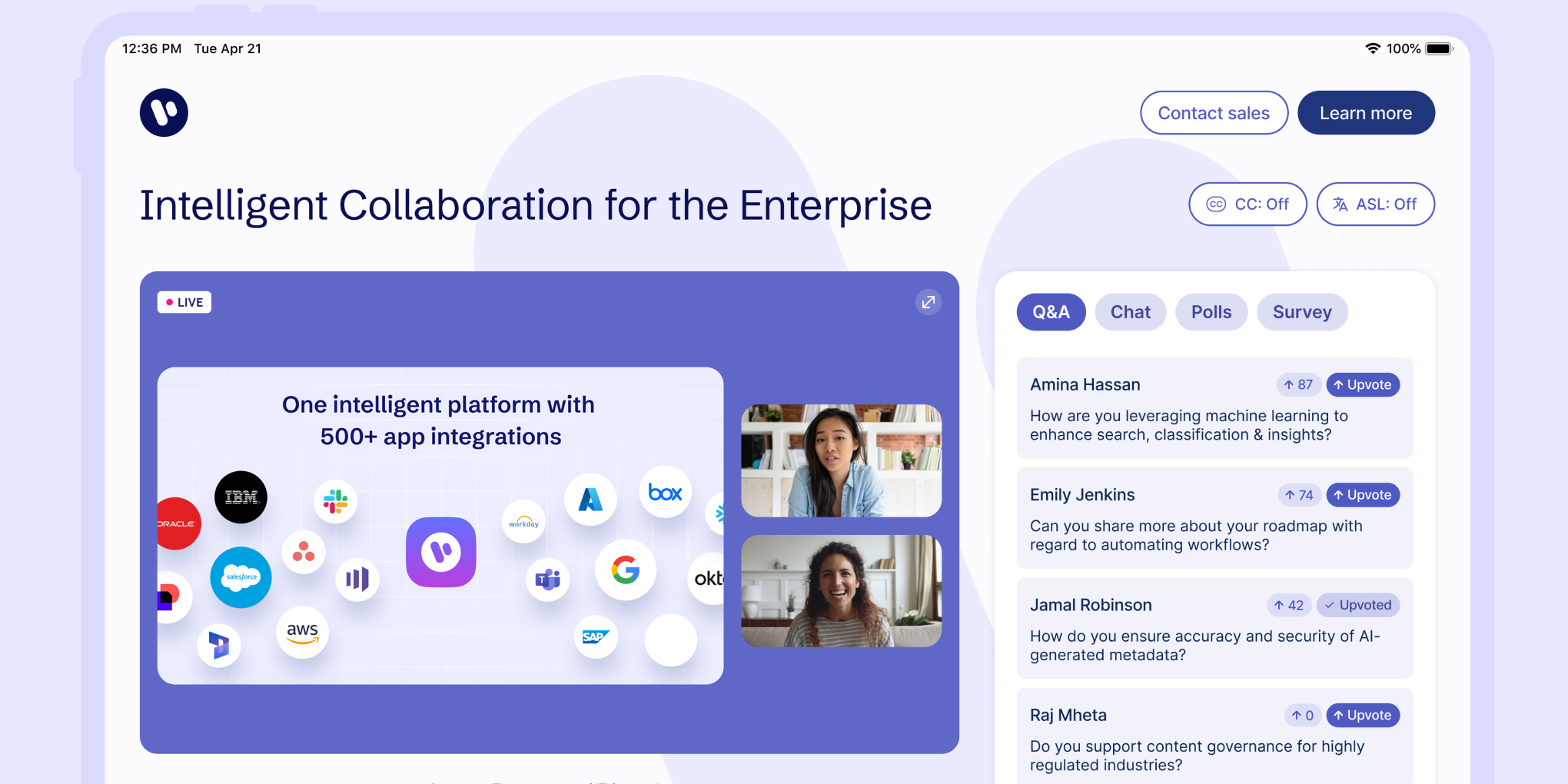1568x784 pixels.
Task: Click the Learn more button
Action: [x=1365, y=113]
